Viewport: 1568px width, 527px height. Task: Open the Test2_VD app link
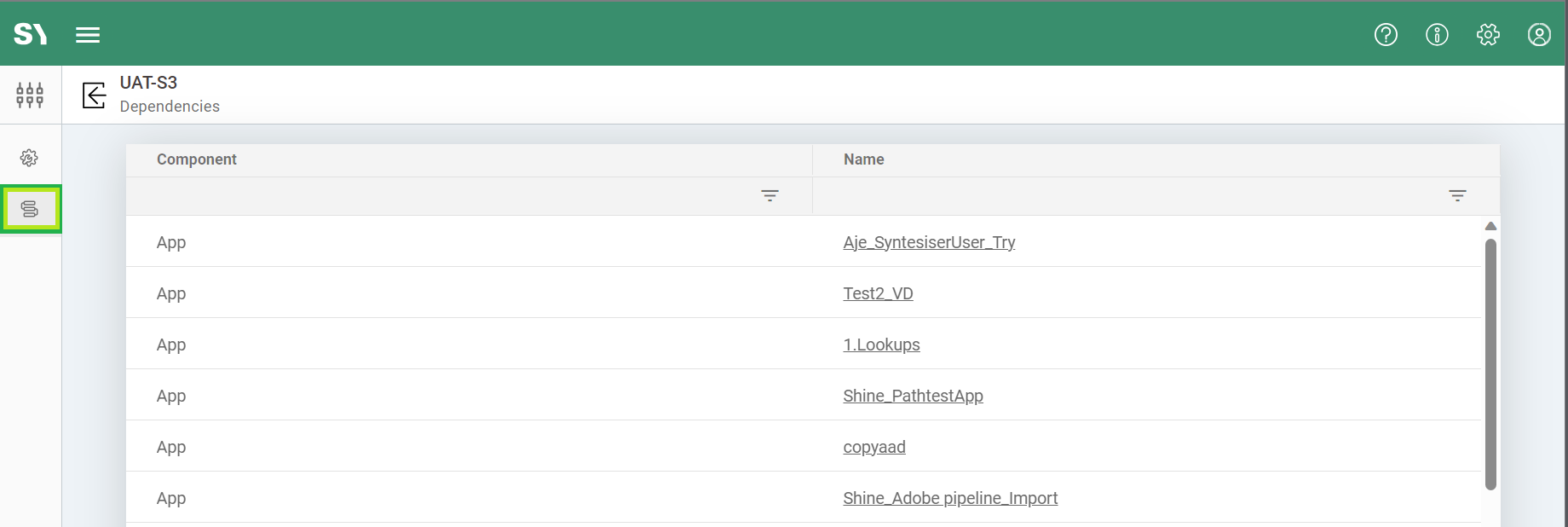(x=878, y=294)
